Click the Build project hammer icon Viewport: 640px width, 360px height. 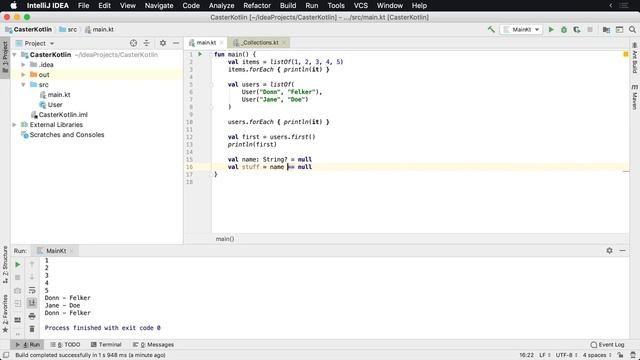point(491,29)
